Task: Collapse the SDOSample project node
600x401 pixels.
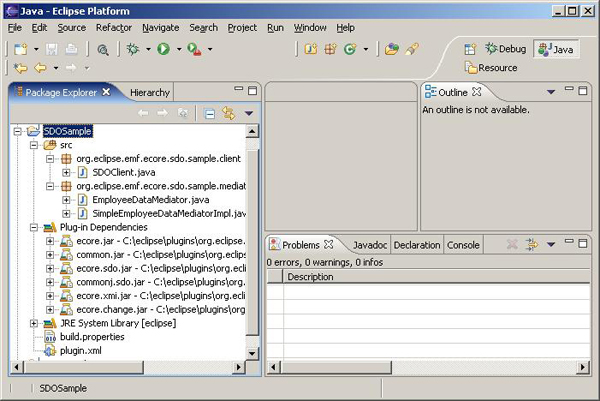Action: click(18, 131)
